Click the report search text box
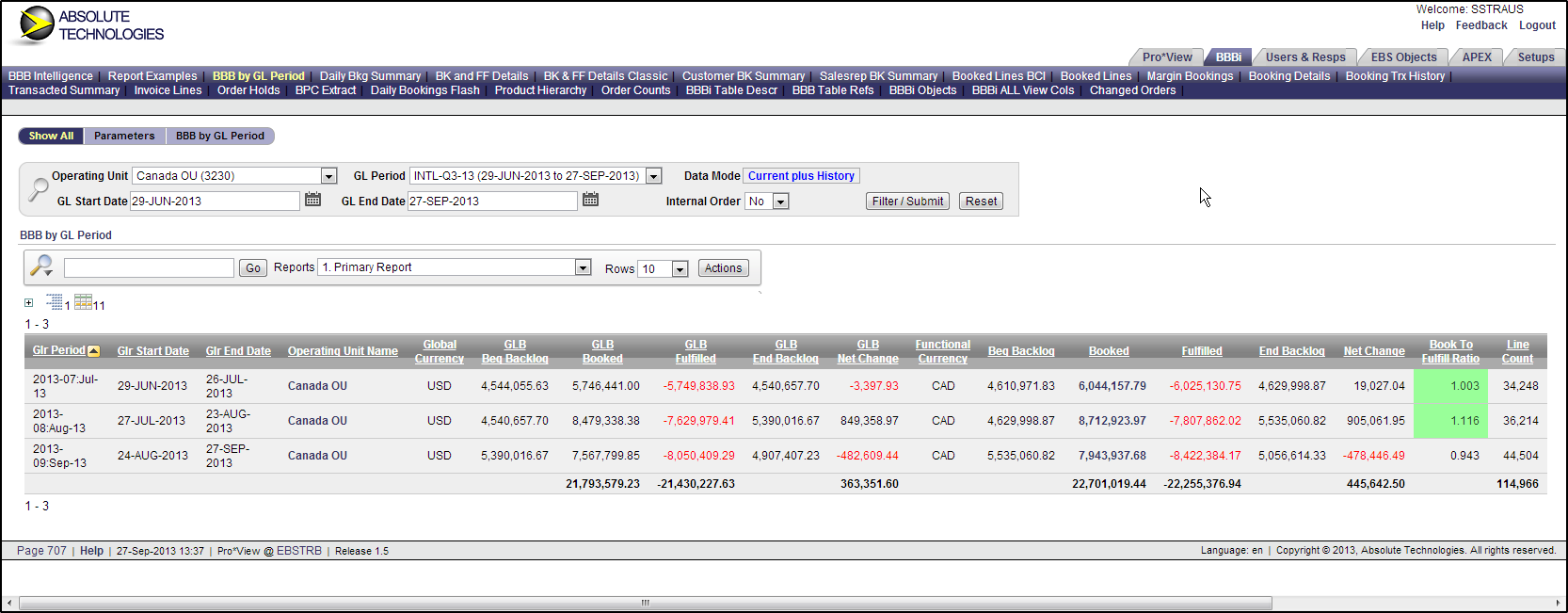Screen dimensions: 1568x613 pyautogui.click(x=149, y=268)
